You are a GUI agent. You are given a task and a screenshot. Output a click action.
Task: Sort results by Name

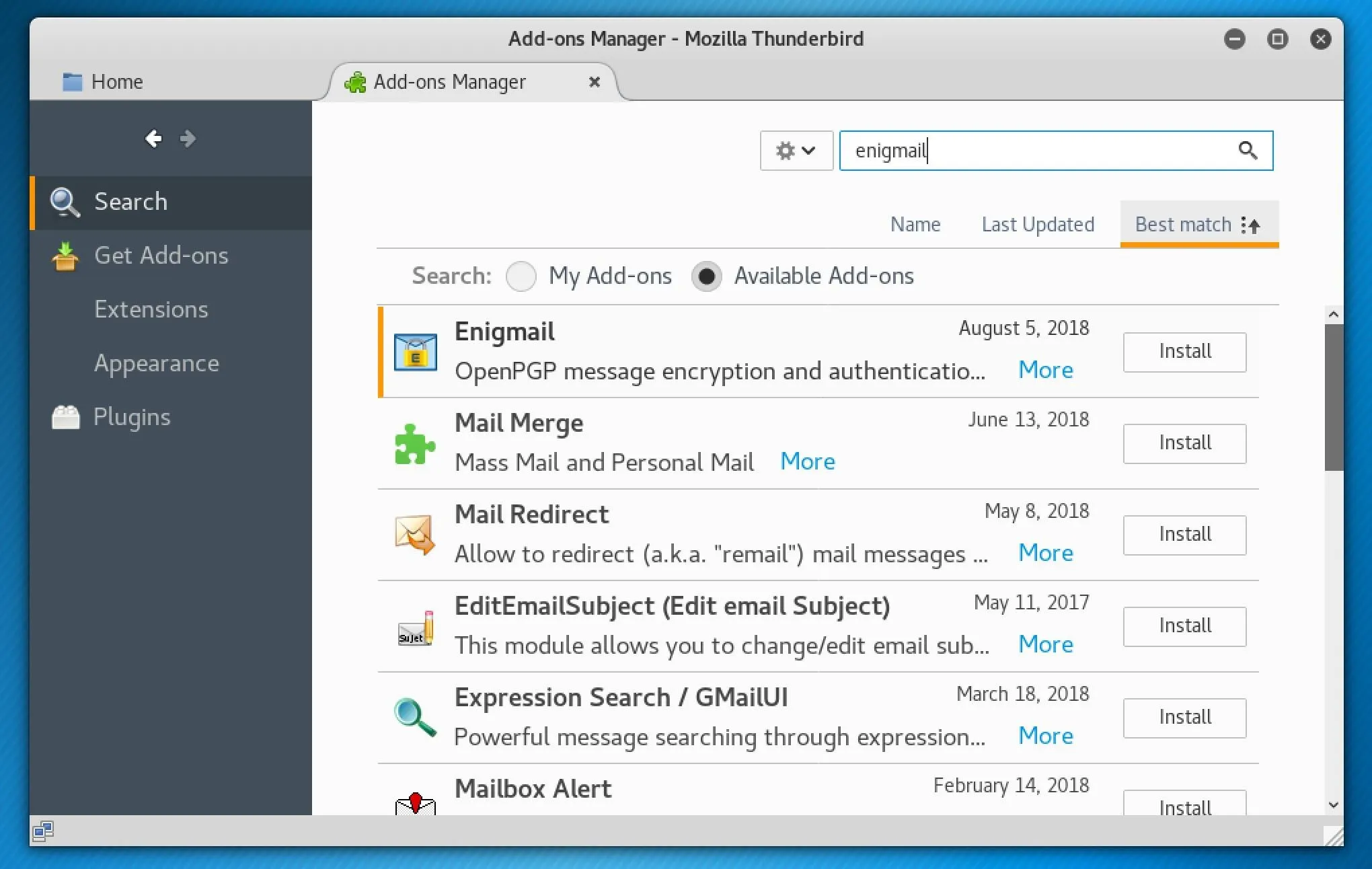[x=915, y=225]
